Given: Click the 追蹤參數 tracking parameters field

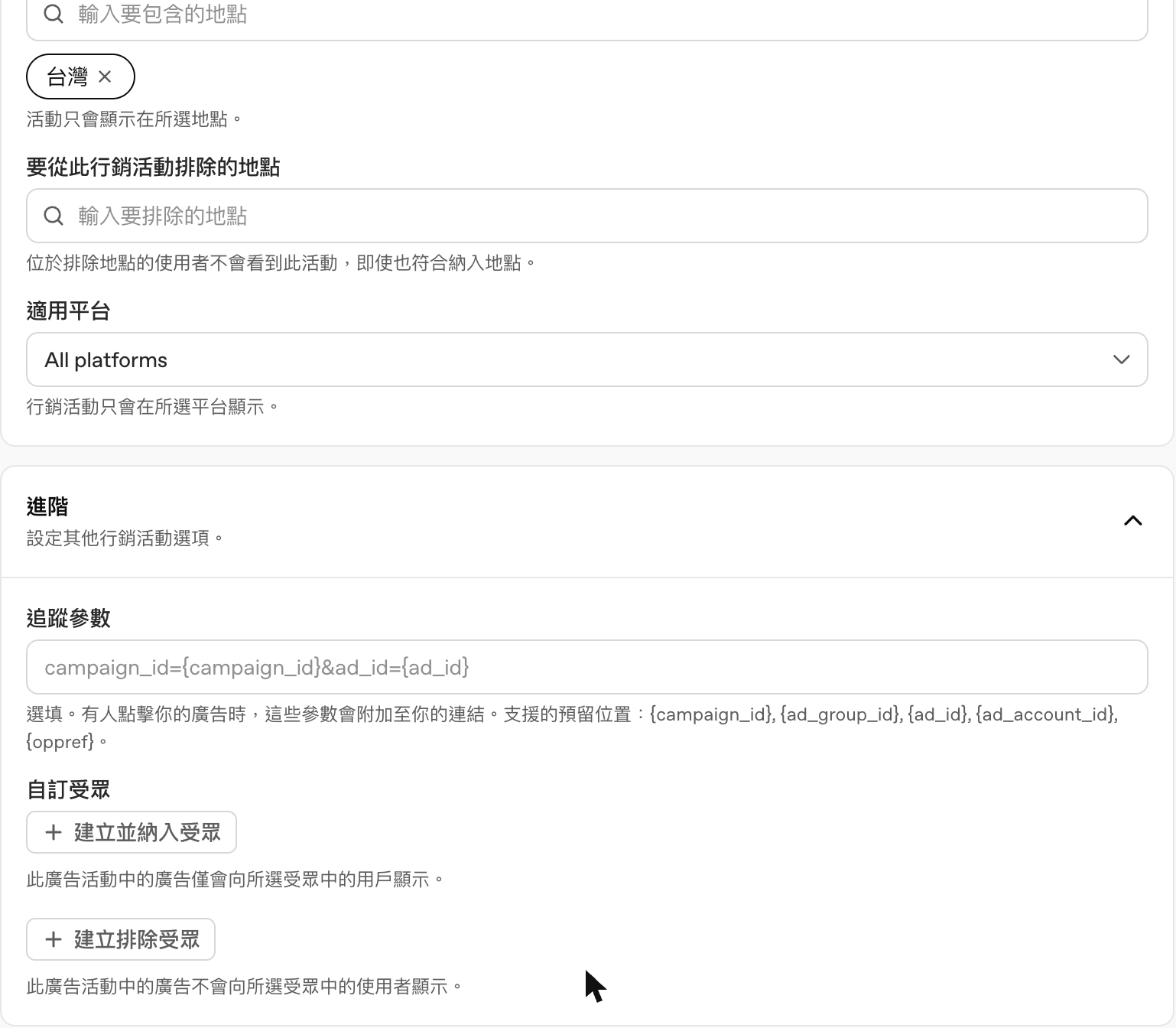Looking at the screenshot, I should 586,667.
